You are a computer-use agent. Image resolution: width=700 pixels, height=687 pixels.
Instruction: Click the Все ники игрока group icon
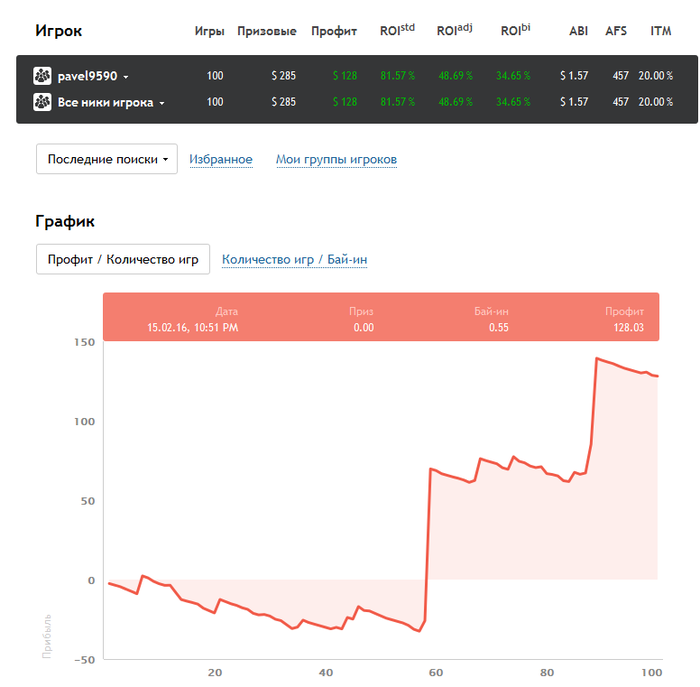[x=42, y=101]
